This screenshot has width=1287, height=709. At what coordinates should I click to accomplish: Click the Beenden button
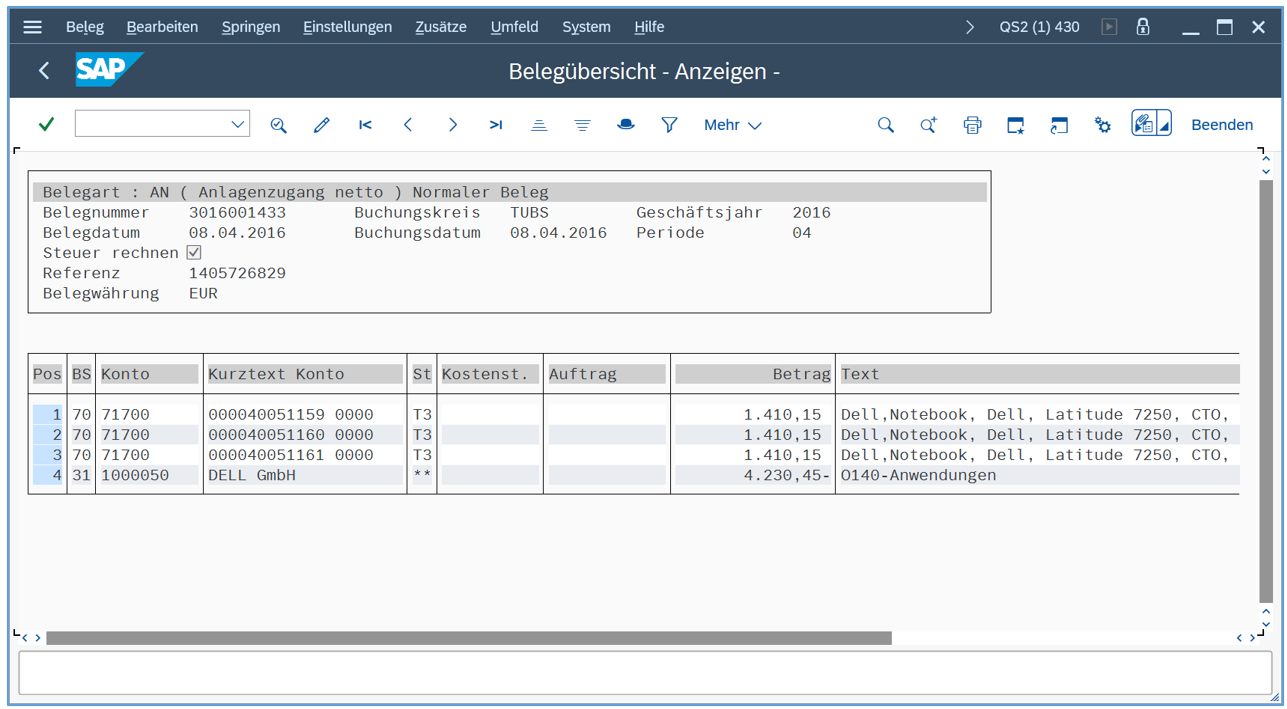coord(1221,125)
